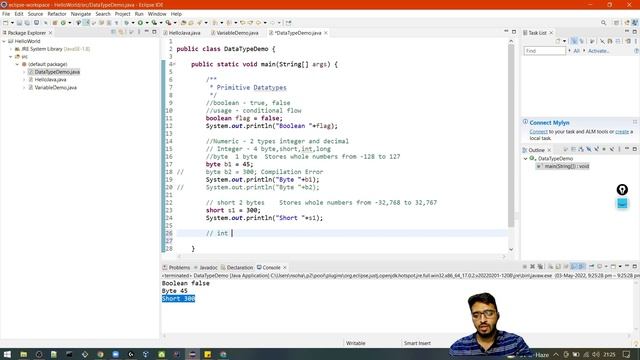
Task: Click the create link under Connect Mylyn
Action: tap(622, 131)
